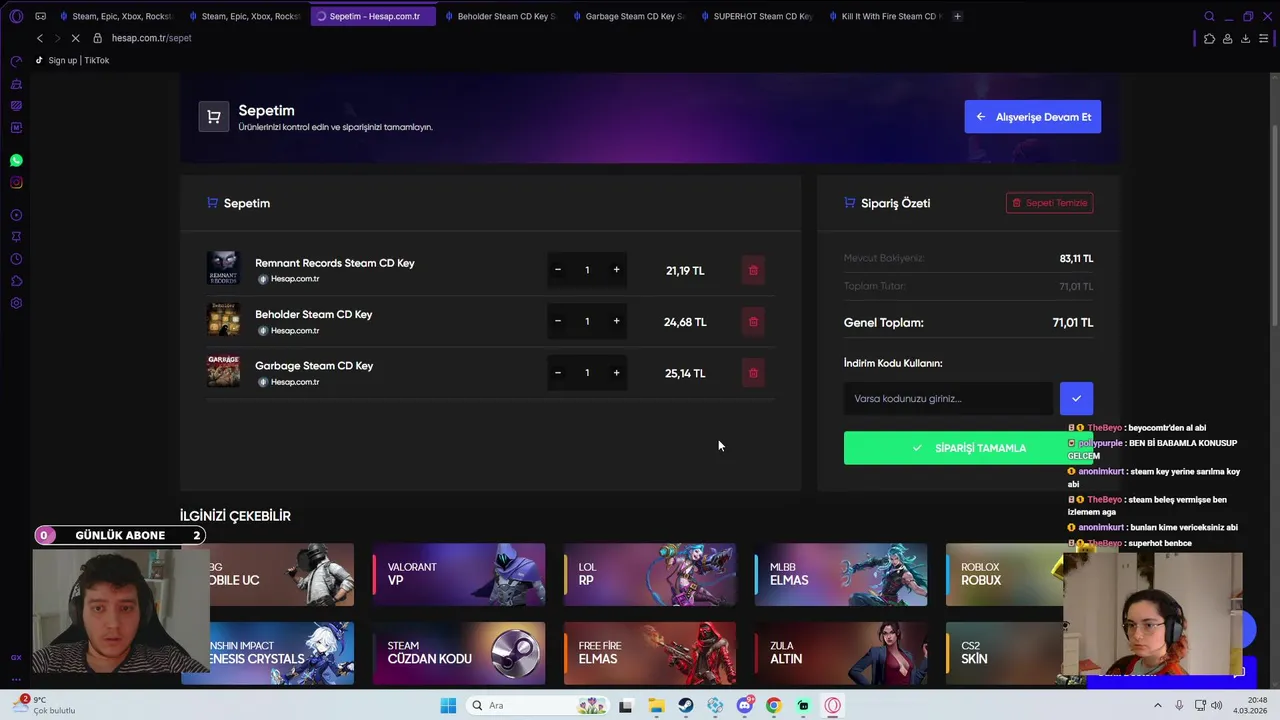This screenshot has width=1280, height=720.
Task: Apply the discount code with the checkmark button
Action: tap(1076, 398)
